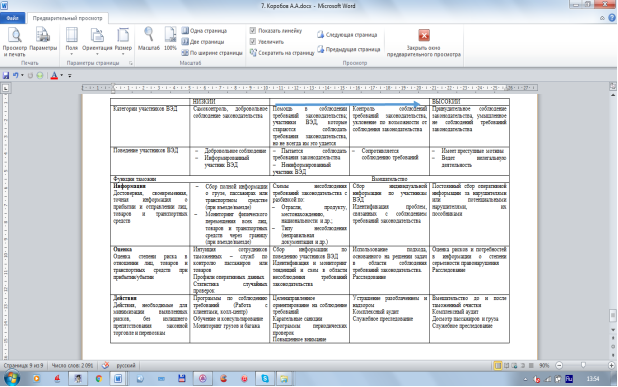Screen dimensions: 618x387
Task: Open Print Preview and Print button
Action: (x=15, y=42)
